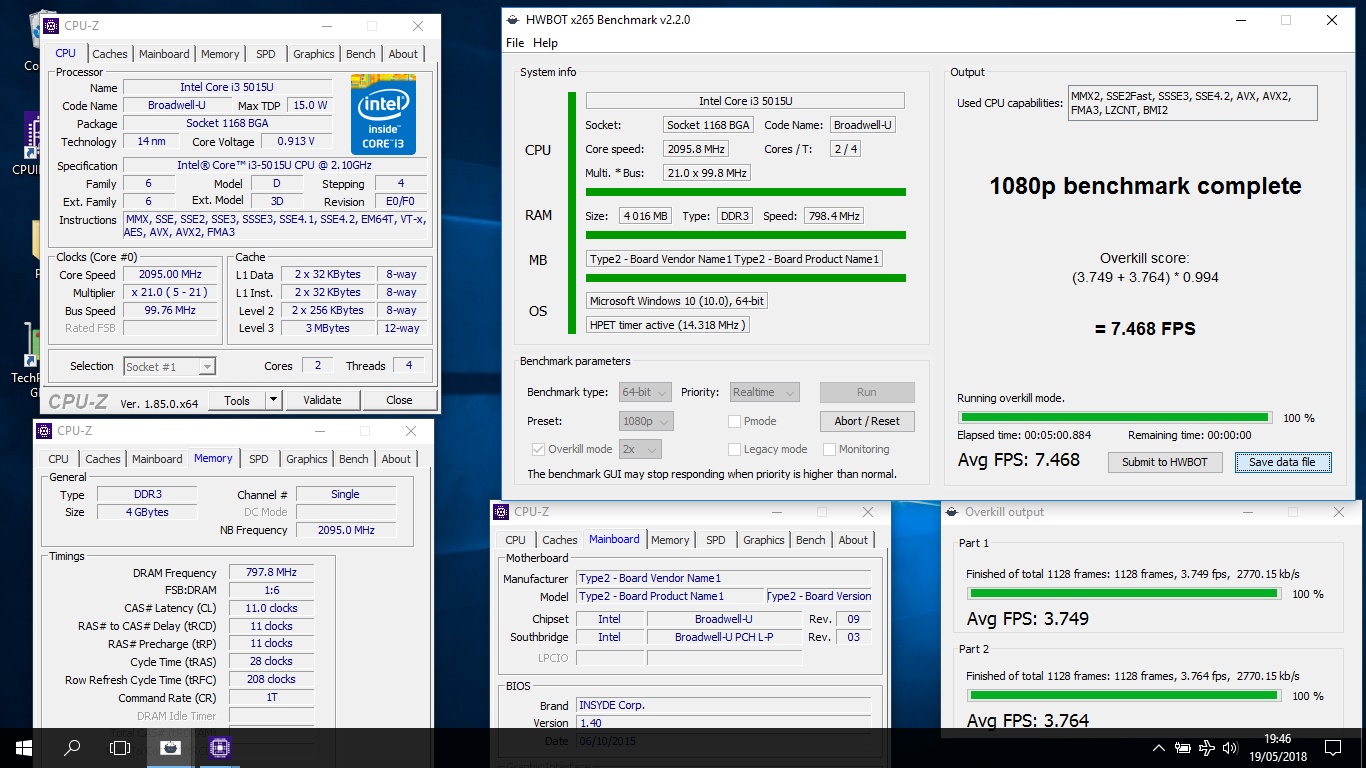Screen dimensions: 1366x768
Task: Select HWBOT x265 taskbar app icon
Action: (x=171, y=747)
